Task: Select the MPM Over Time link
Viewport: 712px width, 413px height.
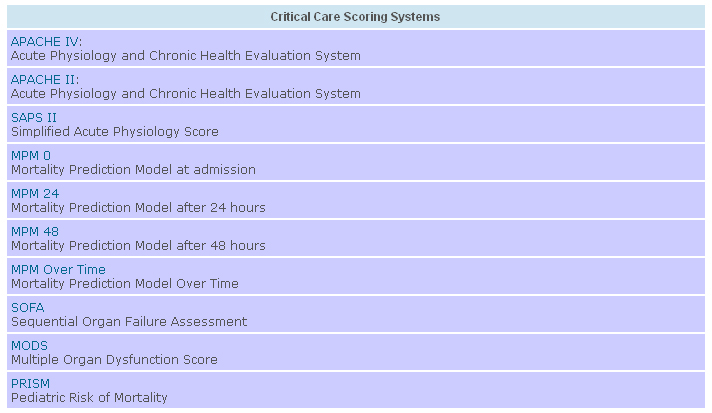Action: coord(58,270)
